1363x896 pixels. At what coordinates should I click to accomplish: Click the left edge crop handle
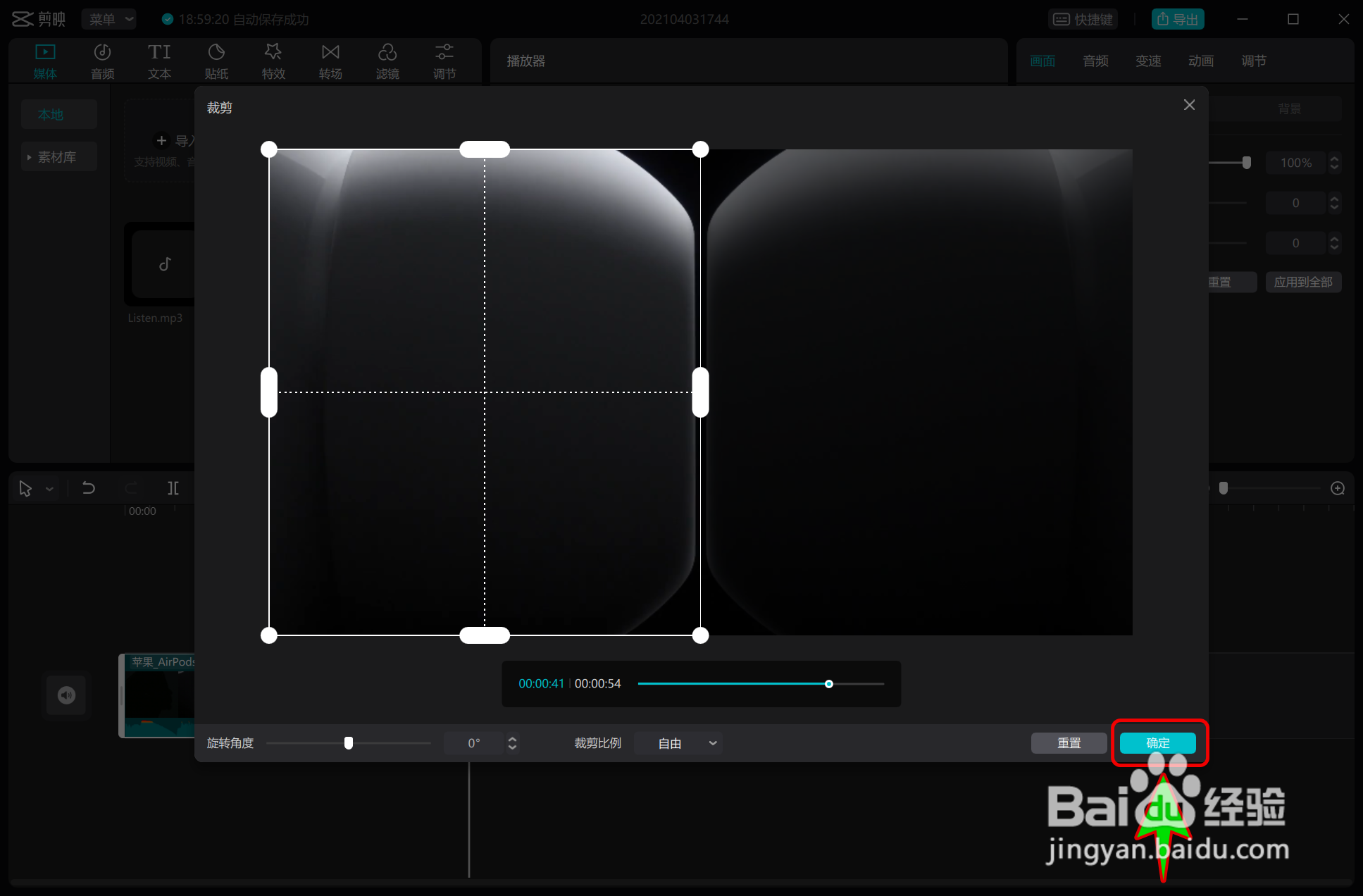click(x=269, y=392)
